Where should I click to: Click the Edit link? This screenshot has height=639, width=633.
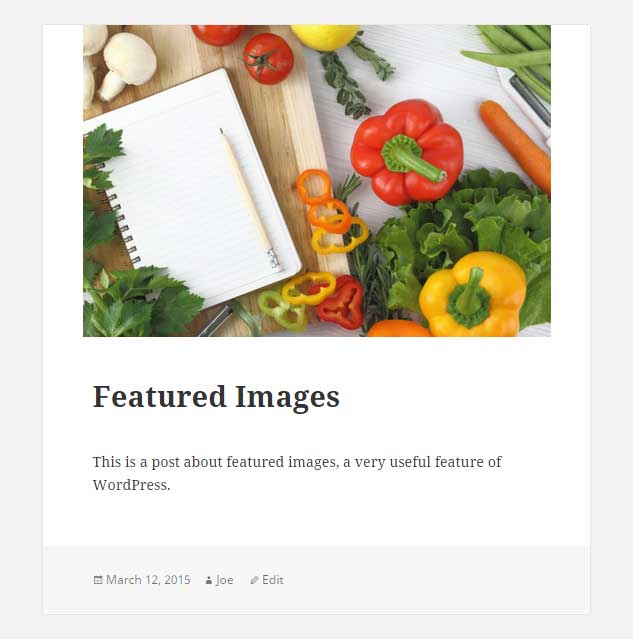tap(273, 580)
